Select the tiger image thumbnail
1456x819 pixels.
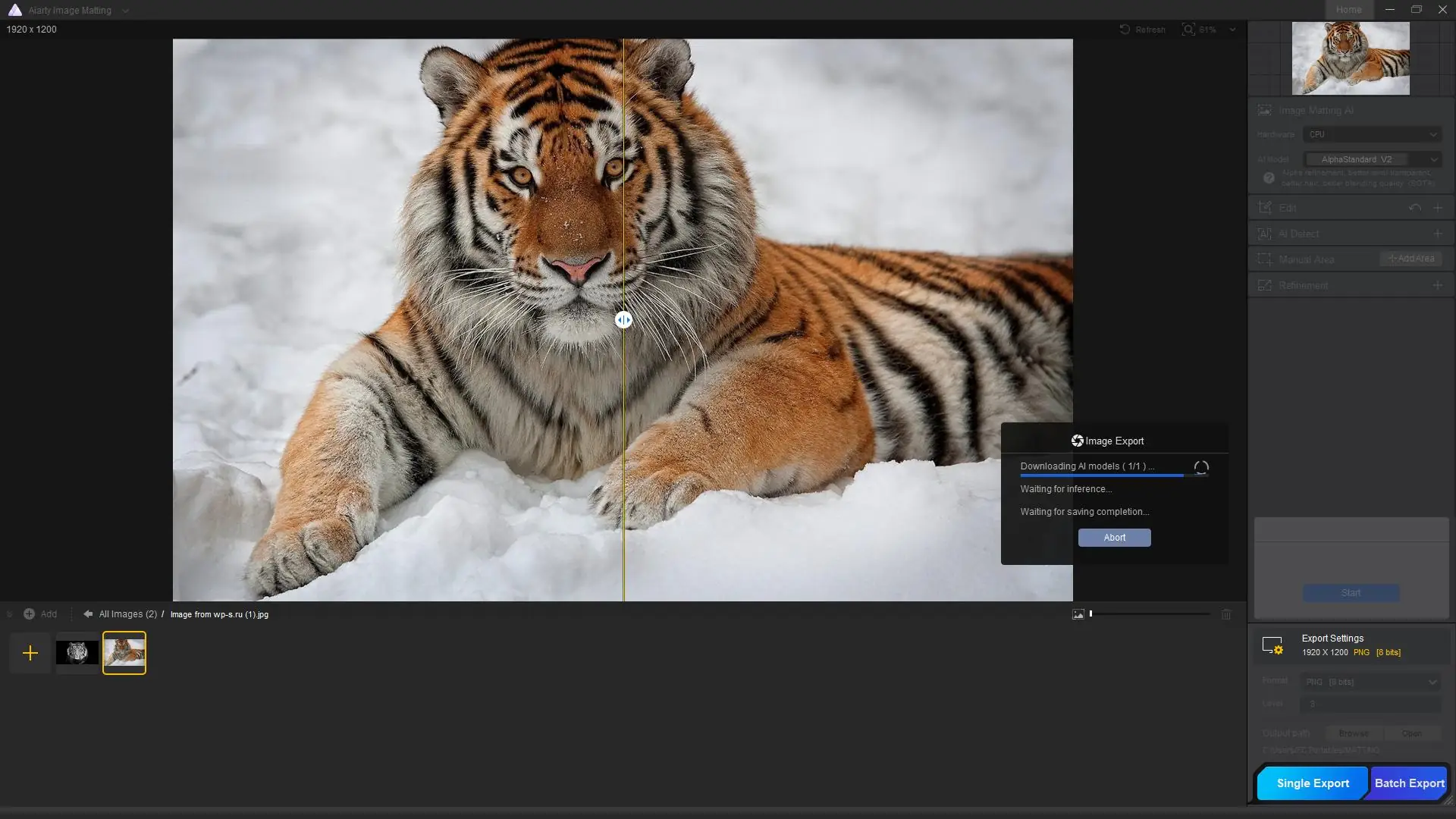(124, 652)
